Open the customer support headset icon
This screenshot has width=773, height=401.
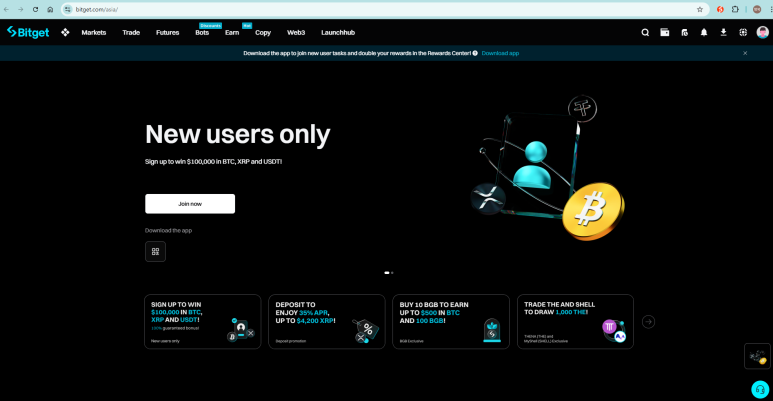760,390
